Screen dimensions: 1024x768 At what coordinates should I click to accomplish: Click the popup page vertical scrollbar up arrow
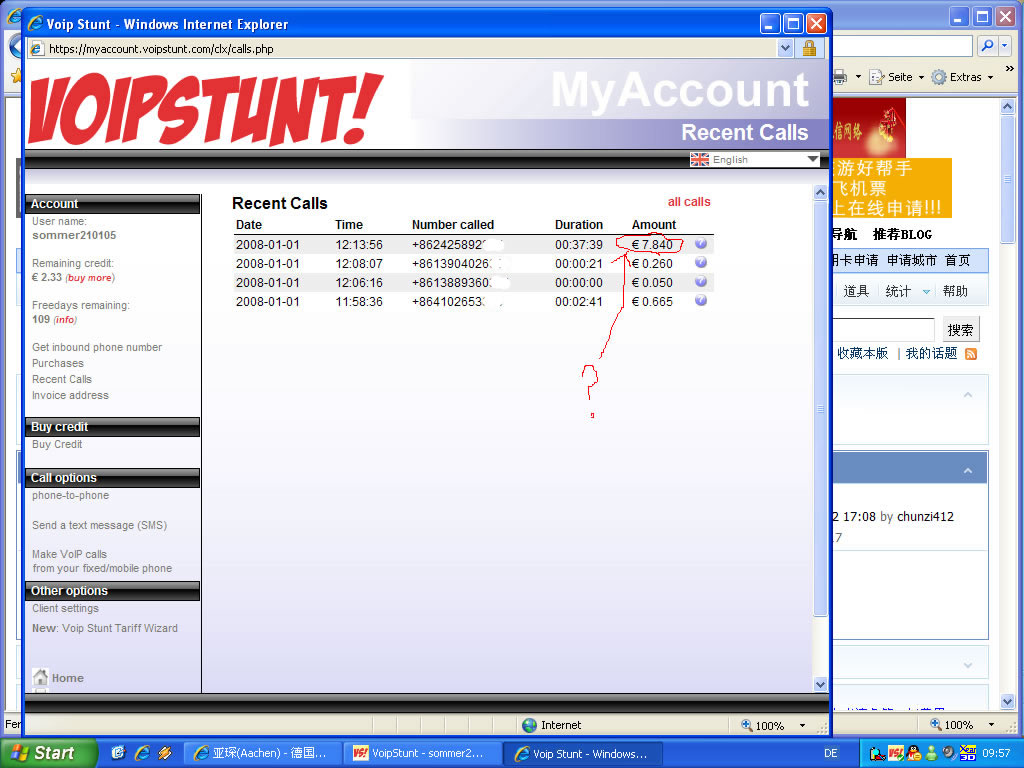[x=820, y=192]
